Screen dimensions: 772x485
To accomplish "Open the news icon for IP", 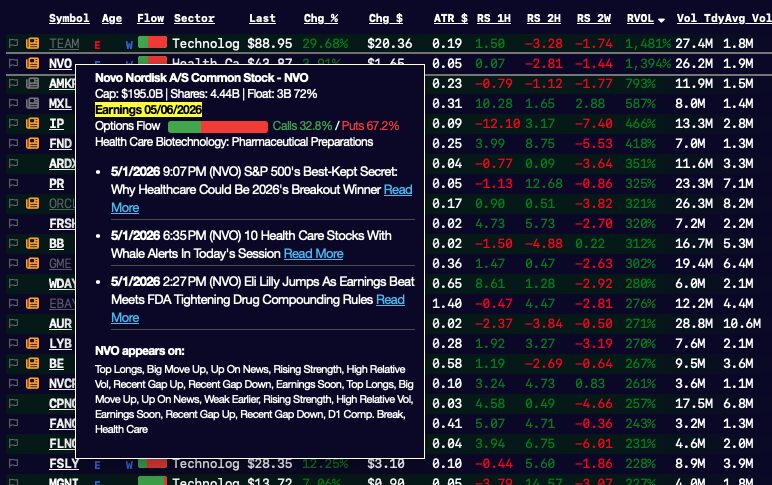I will point(32,123).
